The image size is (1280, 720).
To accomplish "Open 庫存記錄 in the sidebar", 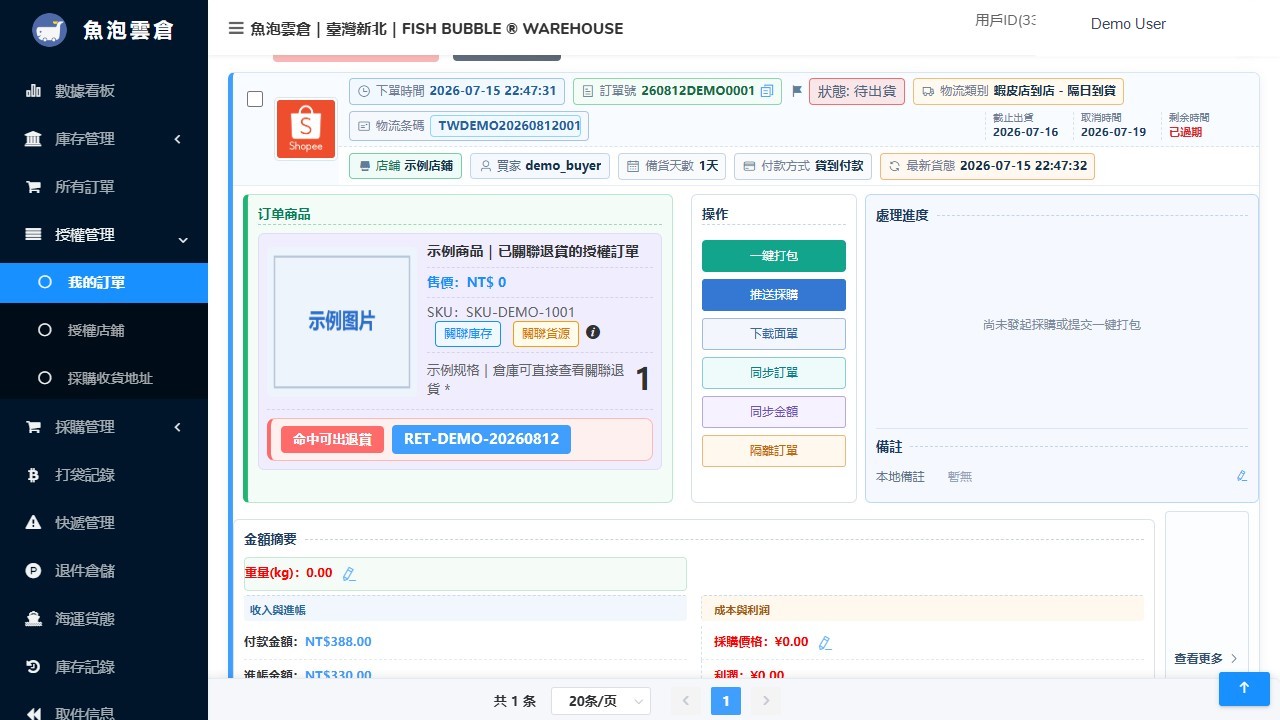I will point(104,667).
